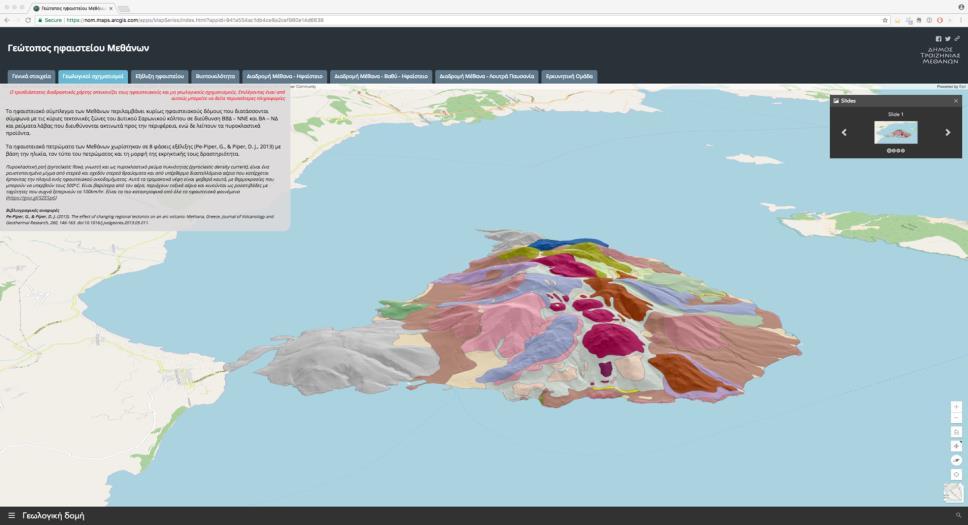Open the Γενικά στοιχεία tab
This screenshot has width=968, height=525.
tap(31, 77)
